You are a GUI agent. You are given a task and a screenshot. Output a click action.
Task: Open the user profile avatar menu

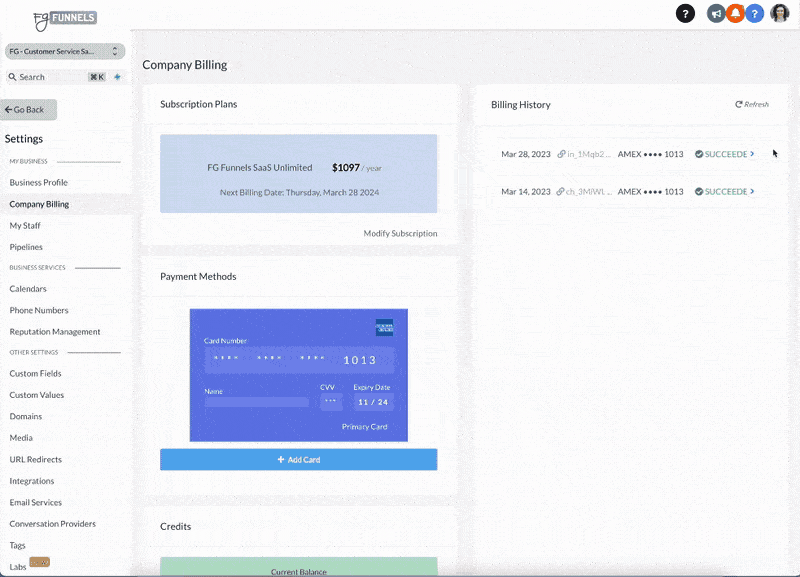(x=779, y=13)
